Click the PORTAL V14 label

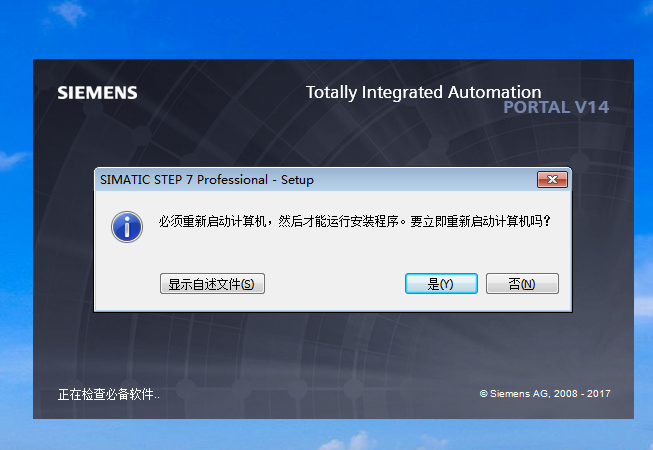click(555, 108)
